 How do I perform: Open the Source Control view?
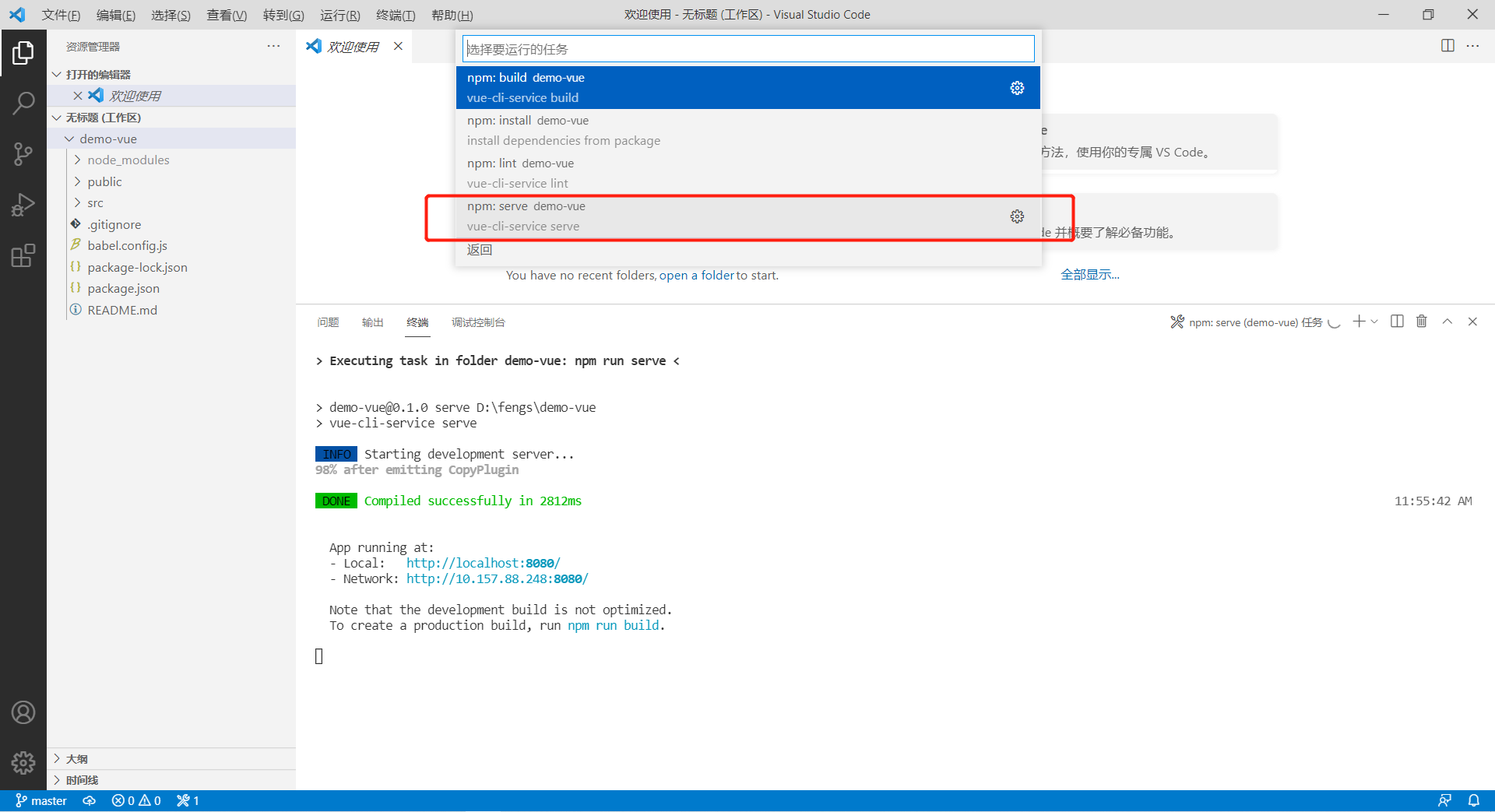click(23, 154)
